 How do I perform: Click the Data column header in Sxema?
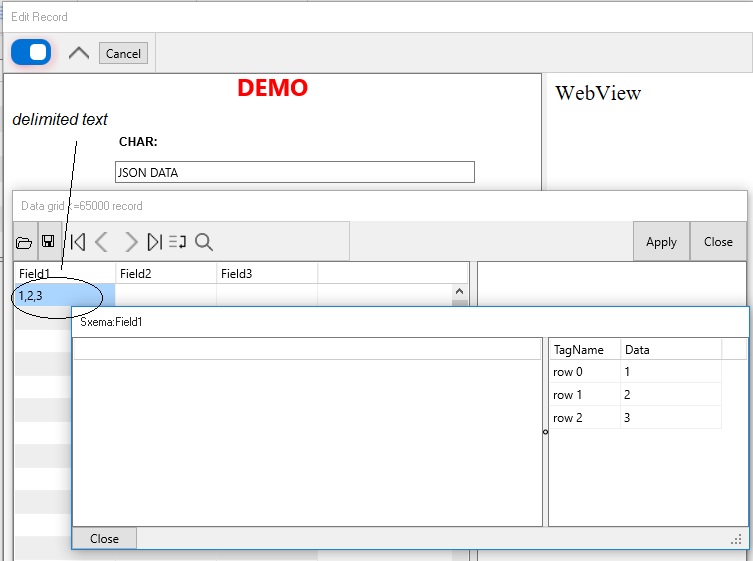[x=671, y=350]
